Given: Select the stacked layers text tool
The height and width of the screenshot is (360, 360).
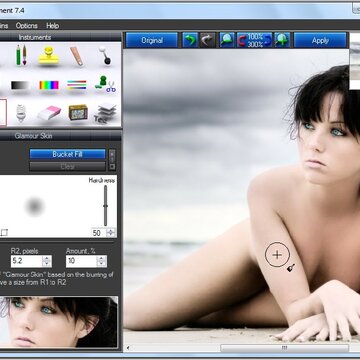Looking at the screenshot, I should [x=105, y=113].
